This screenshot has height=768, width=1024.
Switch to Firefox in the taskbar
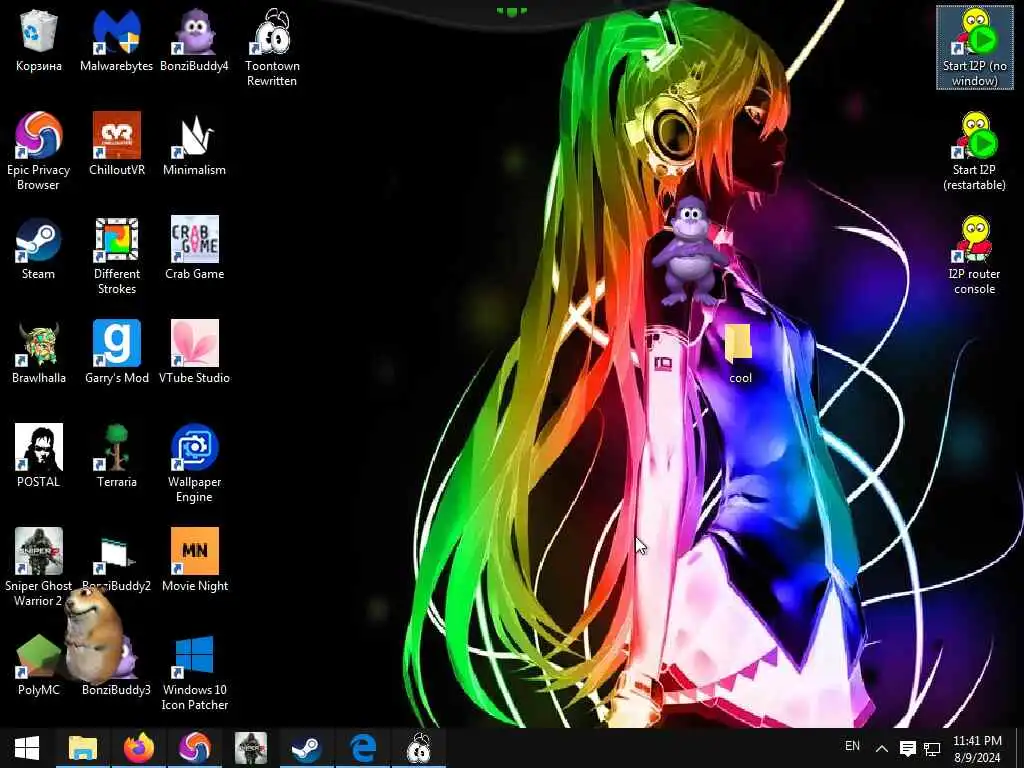pyautogui.click(x=138, y=748)
